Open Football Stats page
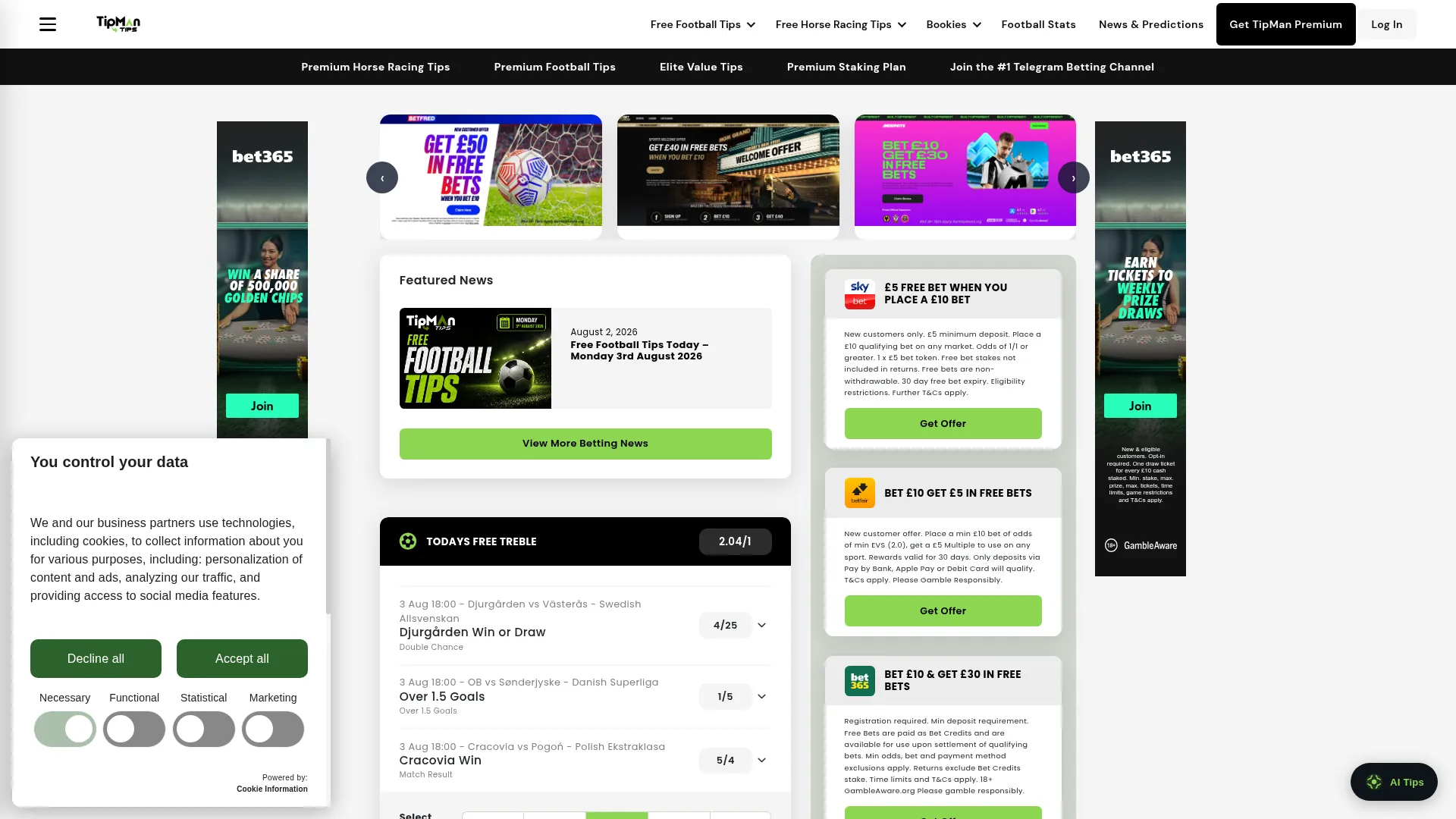Image resolution: width=1456 pixels, height=819 pixels. [x=1038, y=24]
